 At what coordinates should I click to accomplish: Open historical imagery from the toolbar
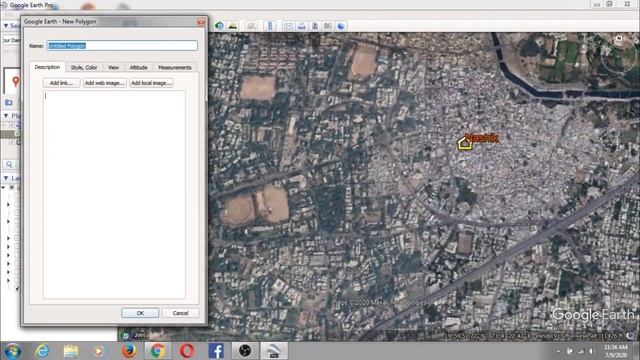coord(220,26)
